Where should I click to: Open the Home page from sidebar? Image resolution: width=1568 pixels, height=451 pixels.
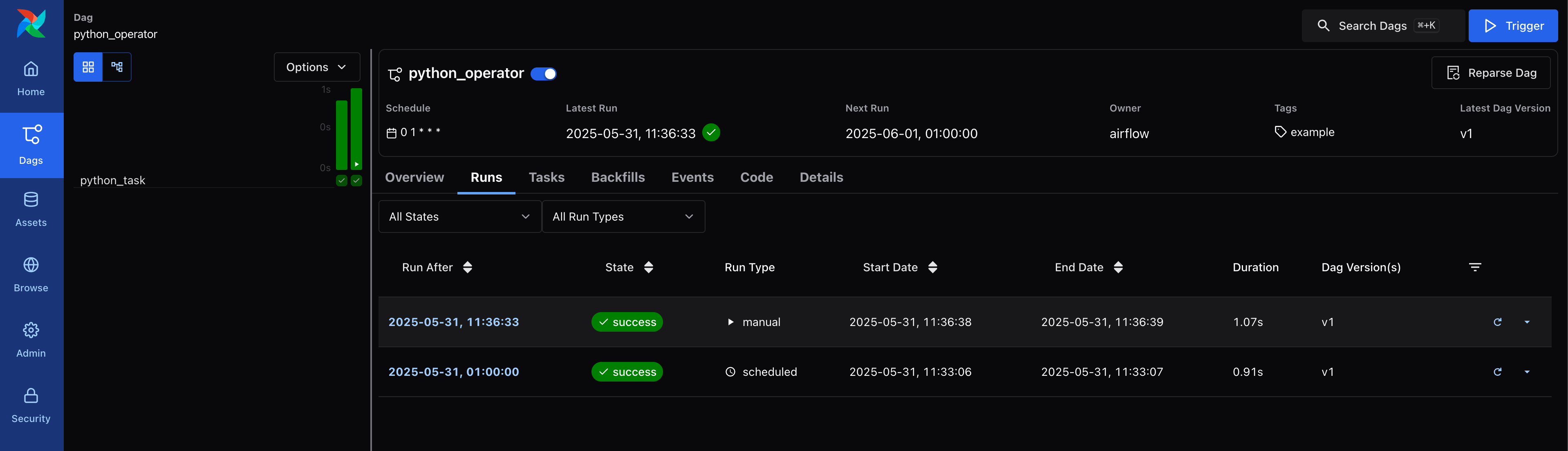[31, 78]
